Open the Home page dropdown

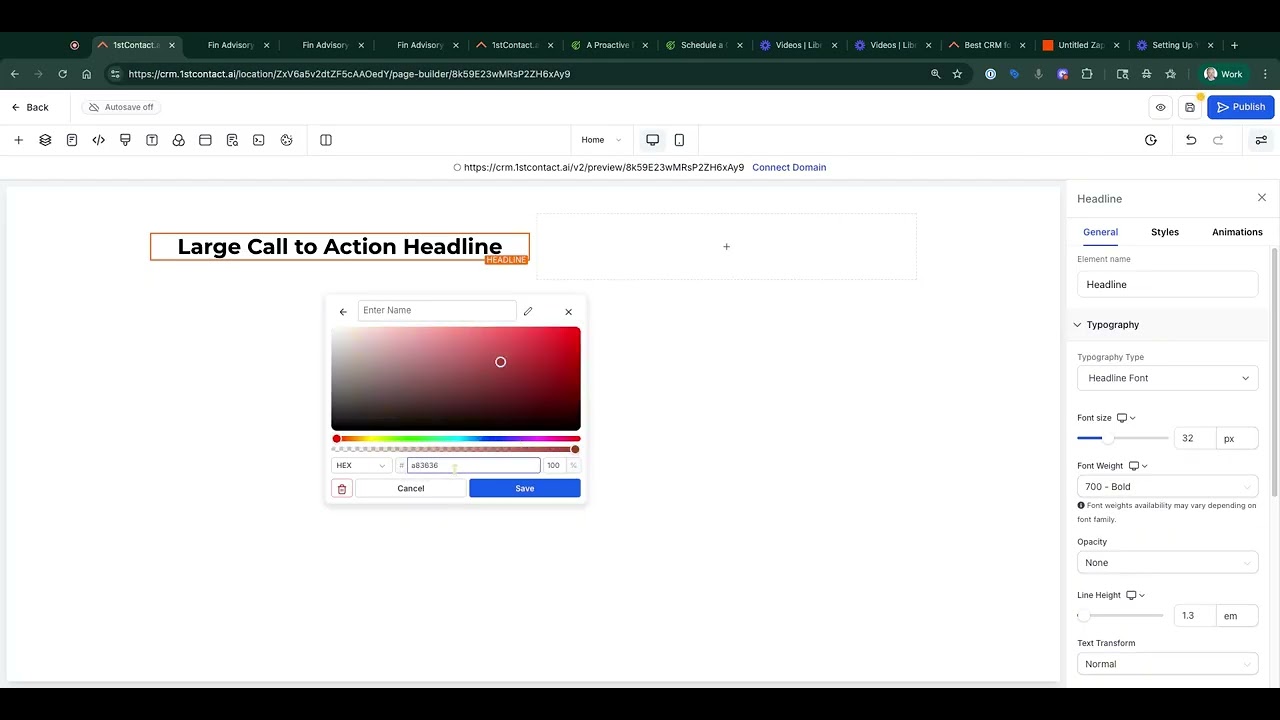coord(601,140)
